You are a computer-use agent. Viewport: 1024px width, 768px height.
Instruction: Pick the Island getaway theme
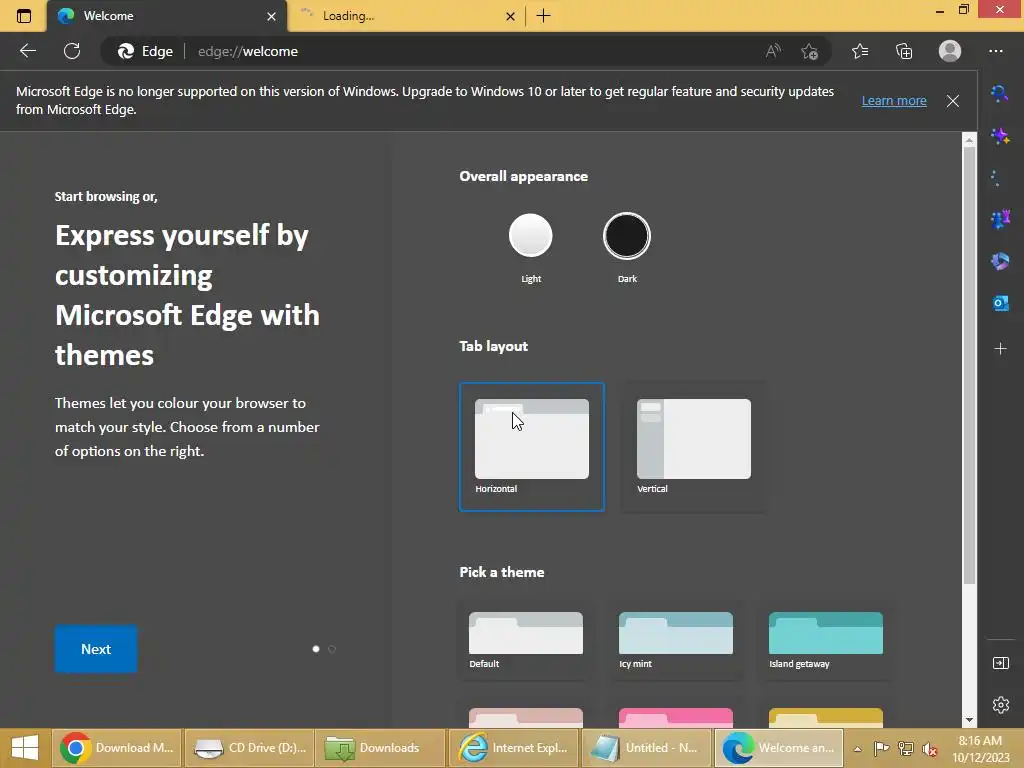(x=825, y=640)
